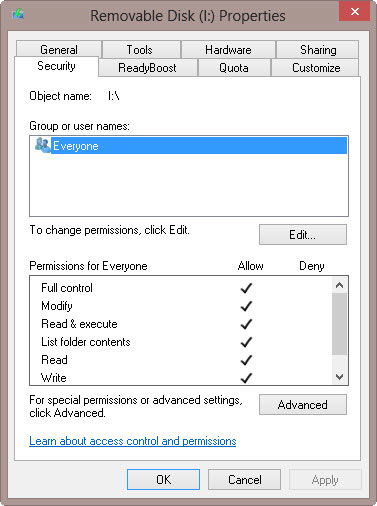The image size is (377, 506).
Task: Click the Modify allow checkmark
Action: 246,306
